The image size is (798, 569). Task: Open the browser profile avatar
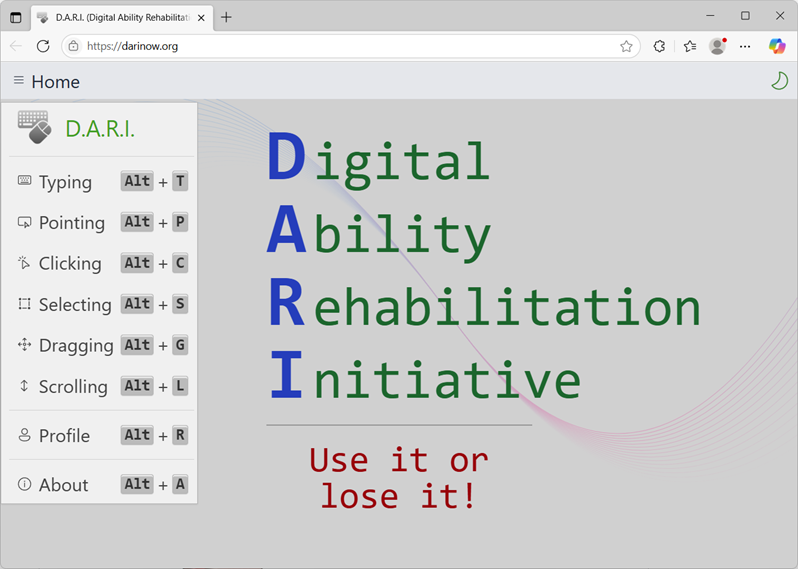coord(718,46)
